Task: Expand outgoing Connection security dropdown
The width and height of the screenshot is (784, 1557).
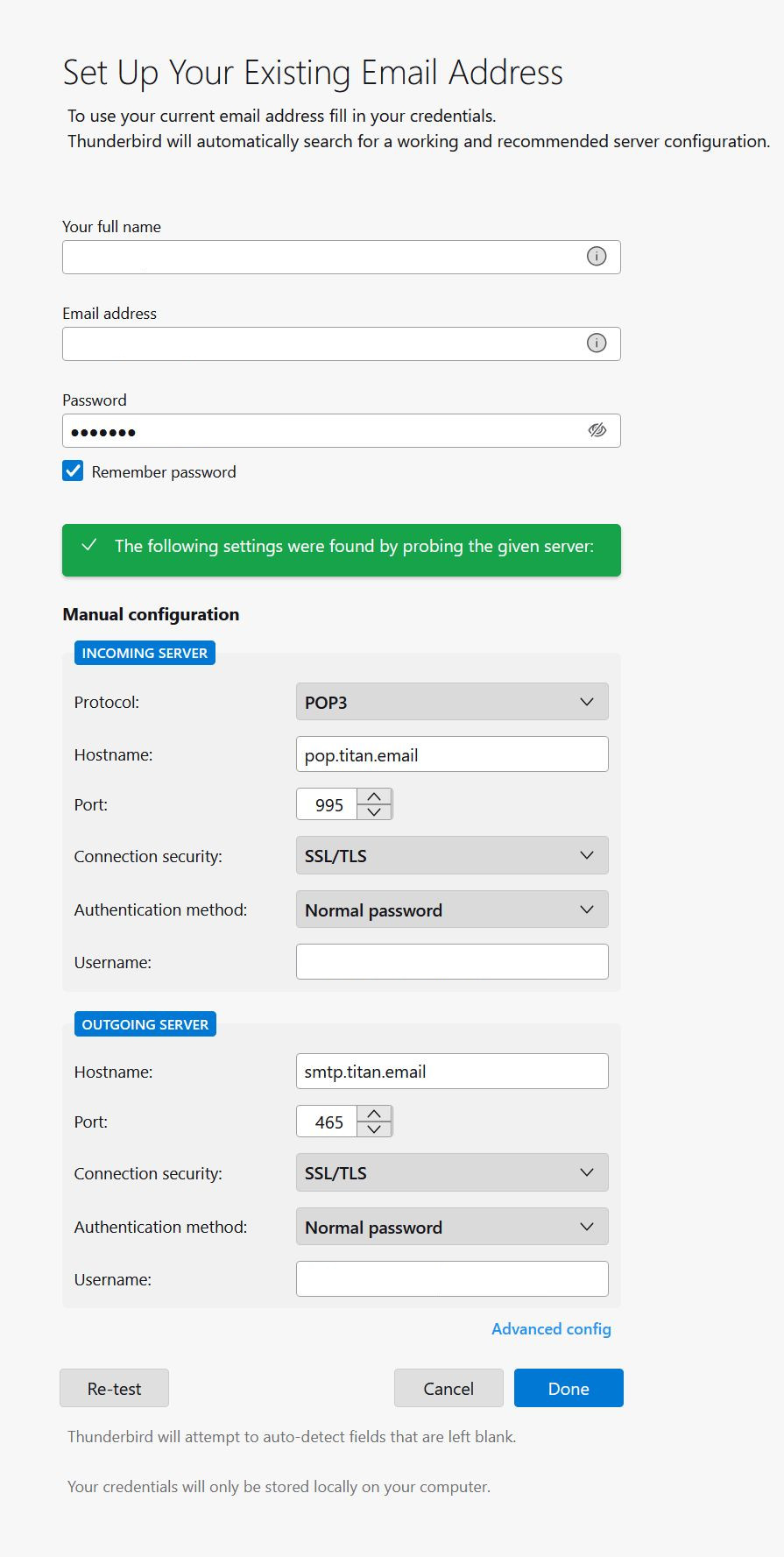Action: tap(452, 1172)
